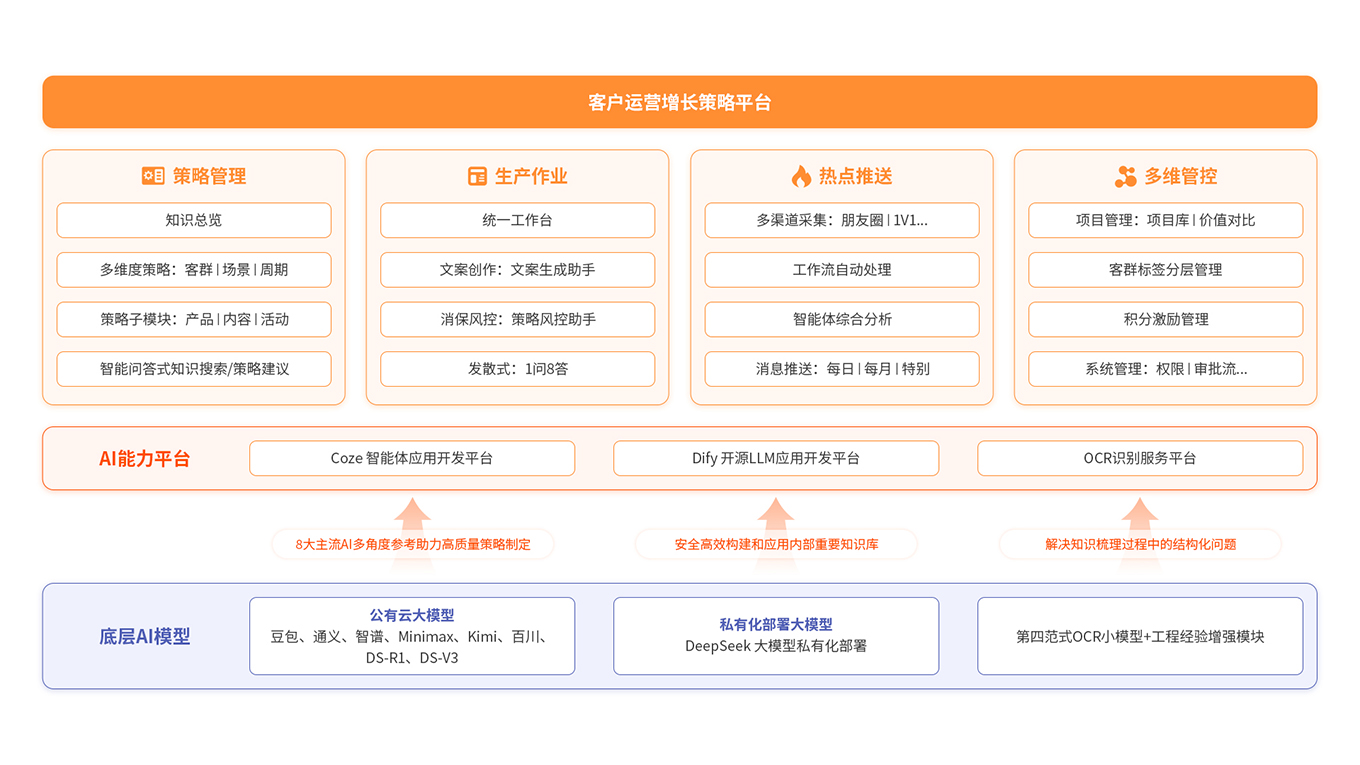
Task: Open 文案创作 文案生成助手
Action: (517, 270)
